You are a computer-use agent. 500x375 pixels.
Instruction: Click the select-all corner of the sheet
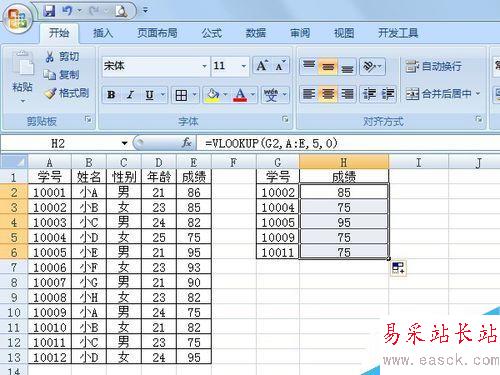[x=14, y=162]
